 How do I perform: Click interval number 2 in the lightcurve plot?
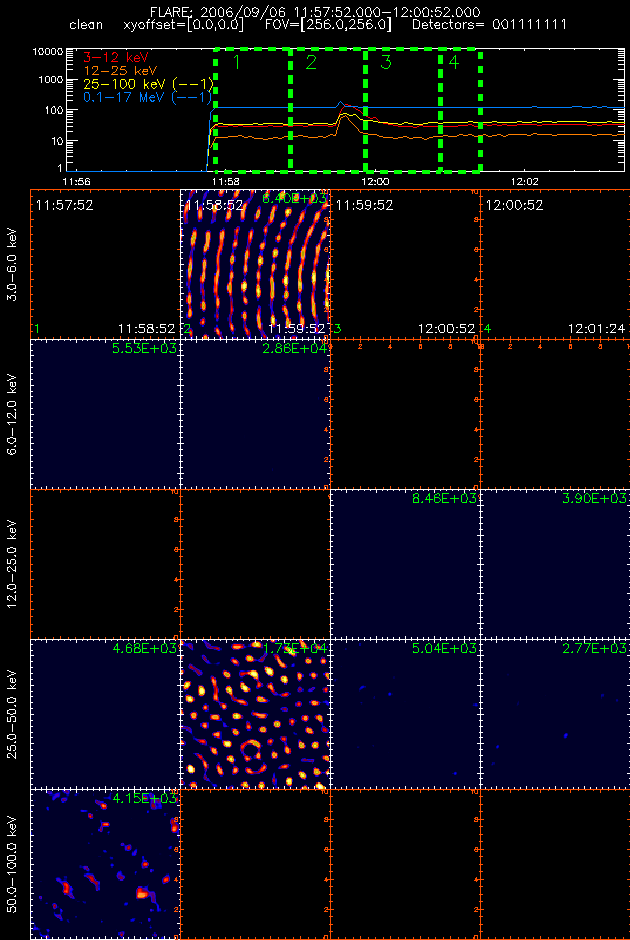pos(311,62)
